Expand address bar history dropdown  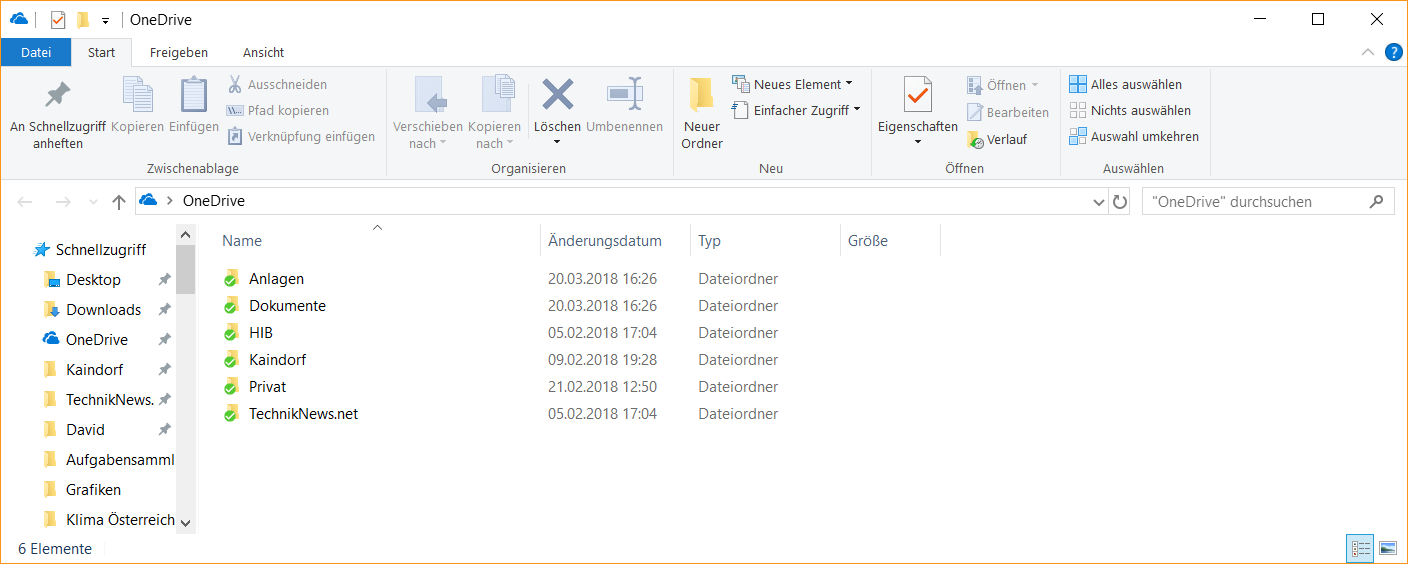(1100, 202)
